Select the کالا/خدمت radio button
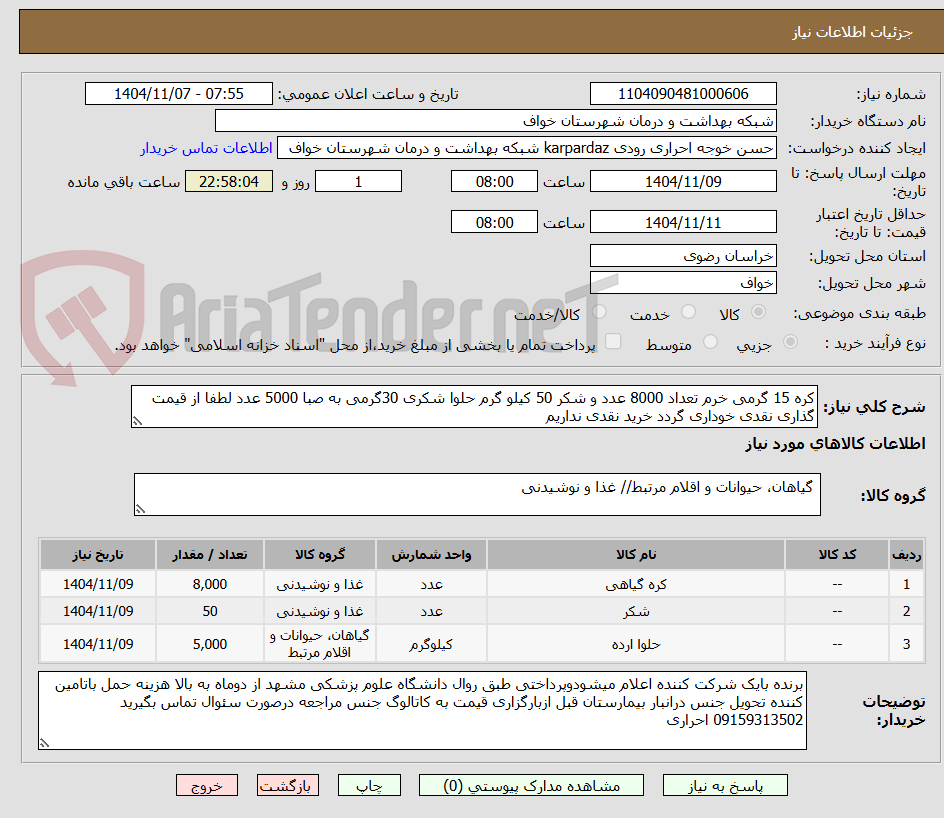Image resolution: width=944 pixels, height=818 pixels. click(599, 312)
